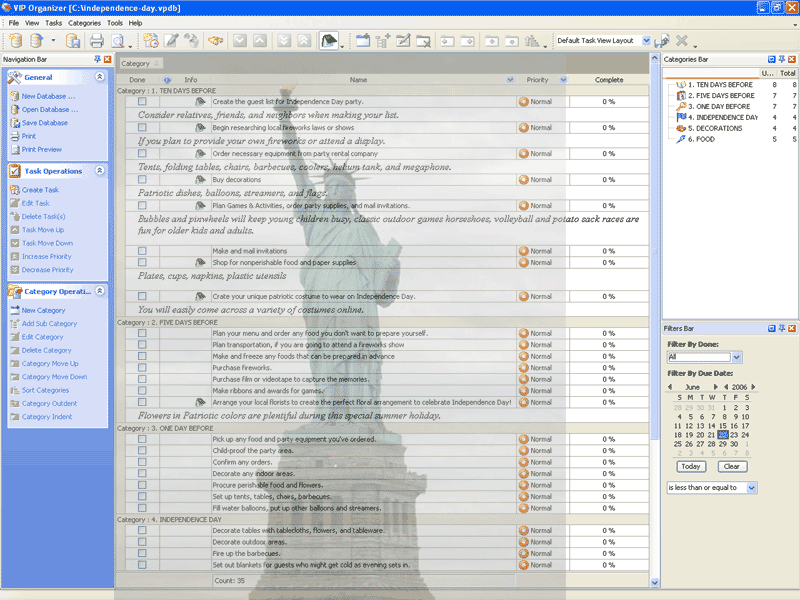
Task: Click the Save Database toolbar icon
Action: tap(73, 41)
